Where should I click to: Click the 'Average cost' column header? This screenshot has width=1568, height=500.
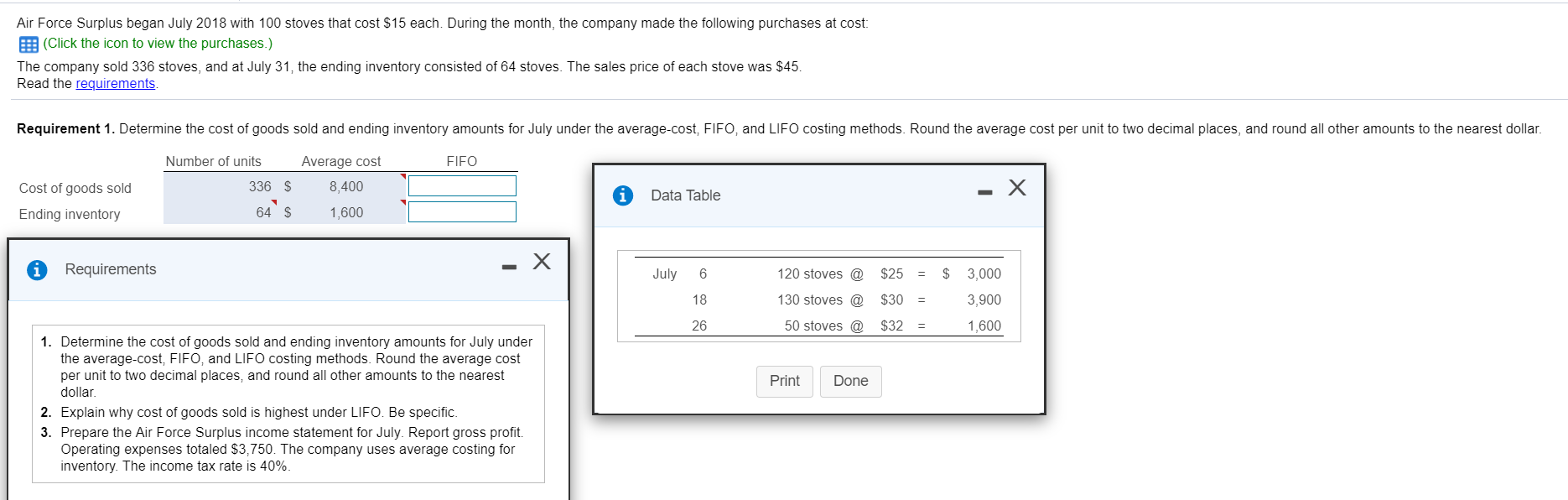(x=341, y=161)
